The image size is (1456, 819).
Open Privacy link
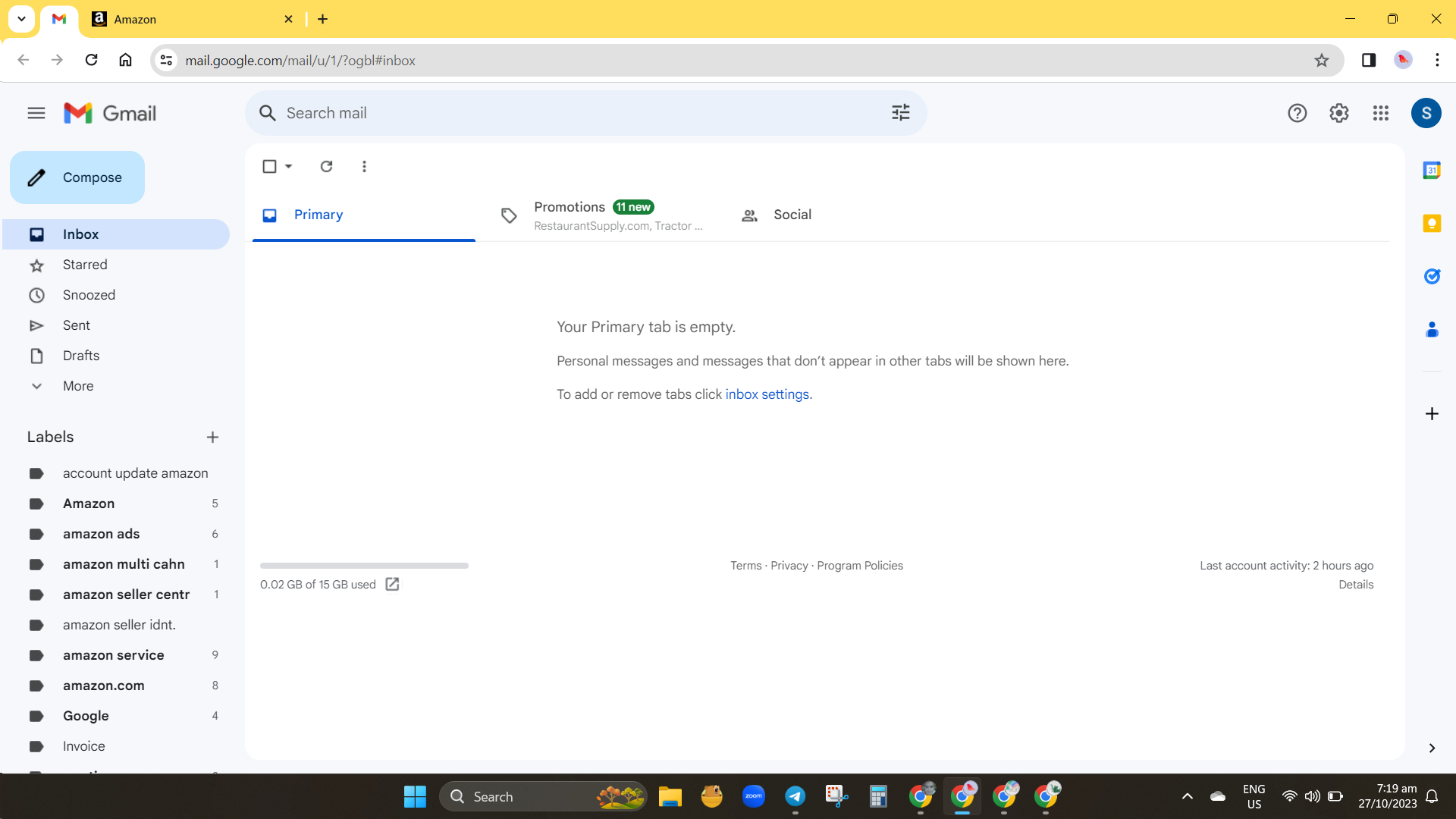789,566
